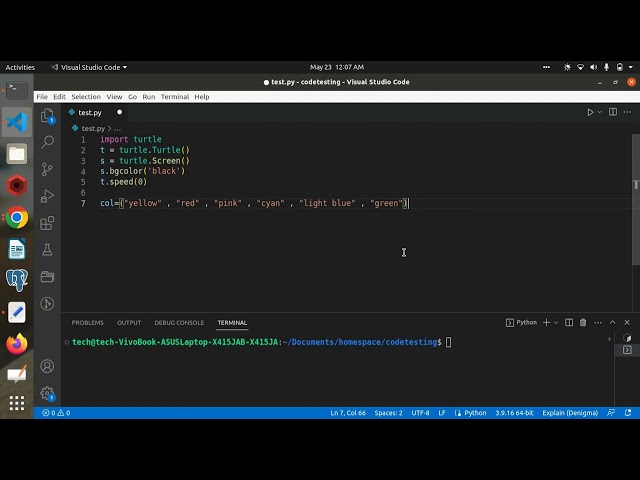
Task: Choose the 3.9.16 64-bit interpreter
Action: [514, 413]
